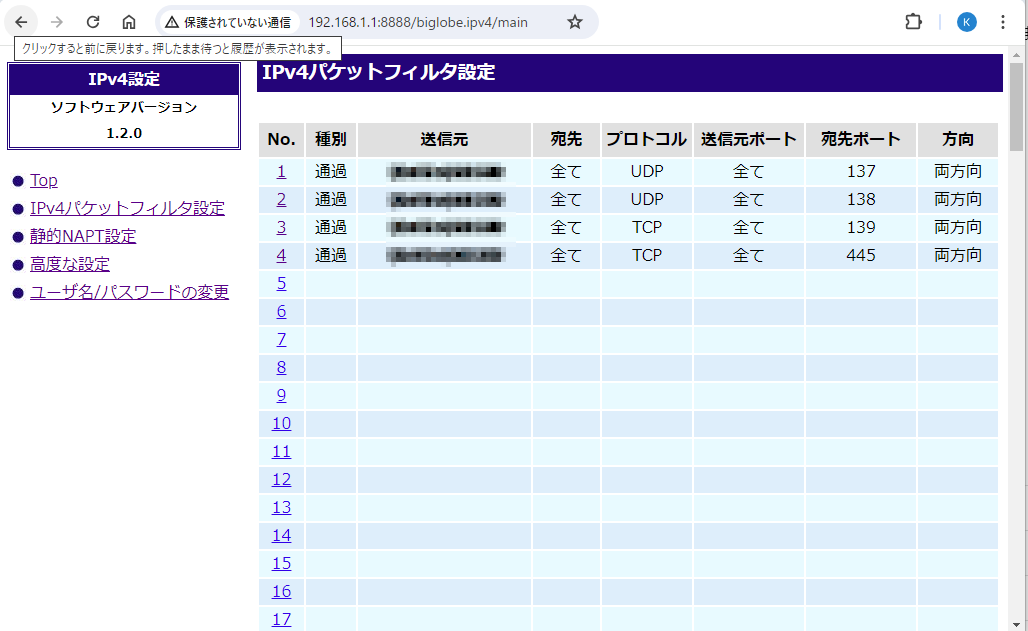Go to the browser home page icon

coord(129,22)
